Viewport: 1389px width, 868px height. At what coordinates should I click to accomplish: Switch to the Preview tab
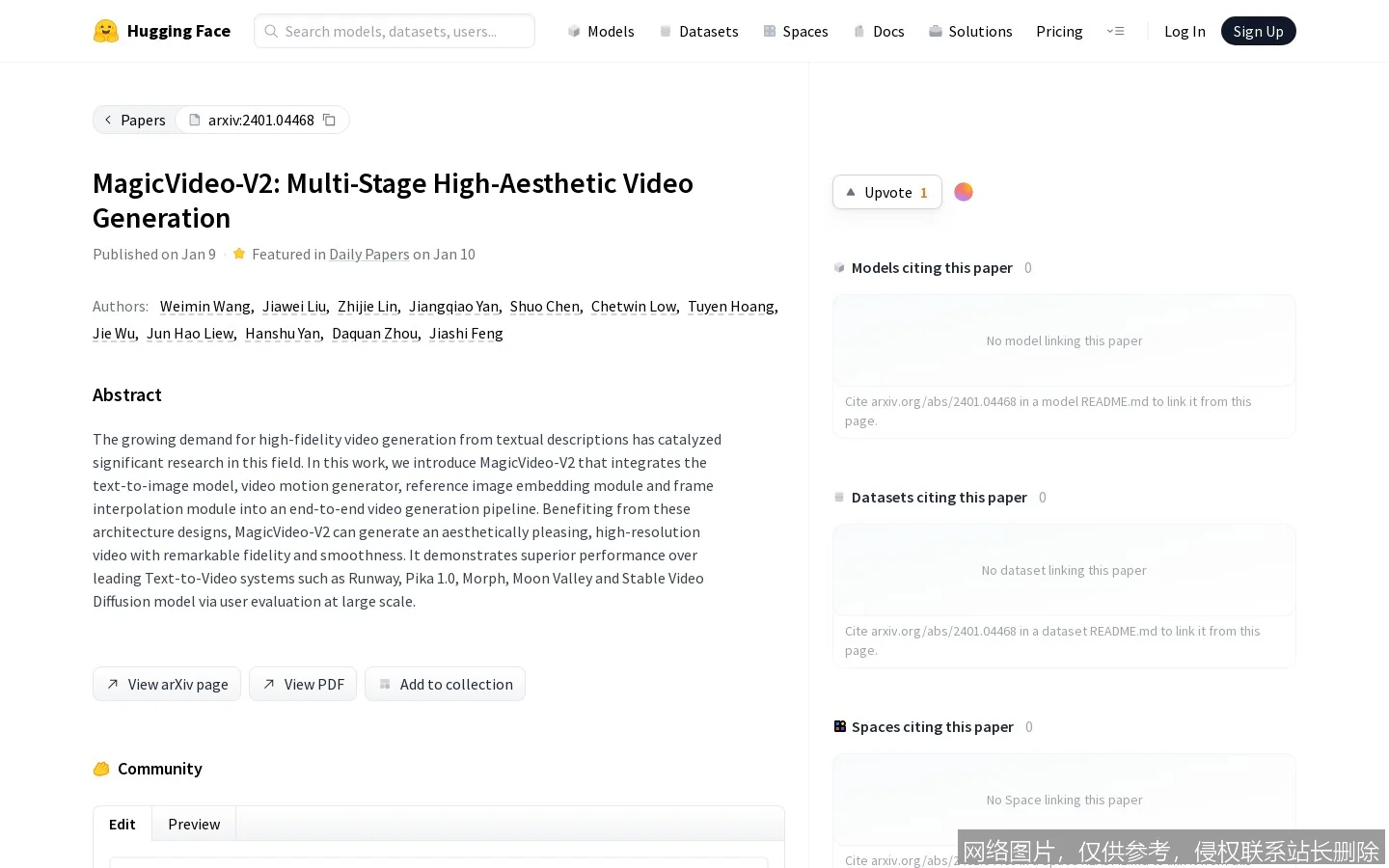[x=194, y=824]
